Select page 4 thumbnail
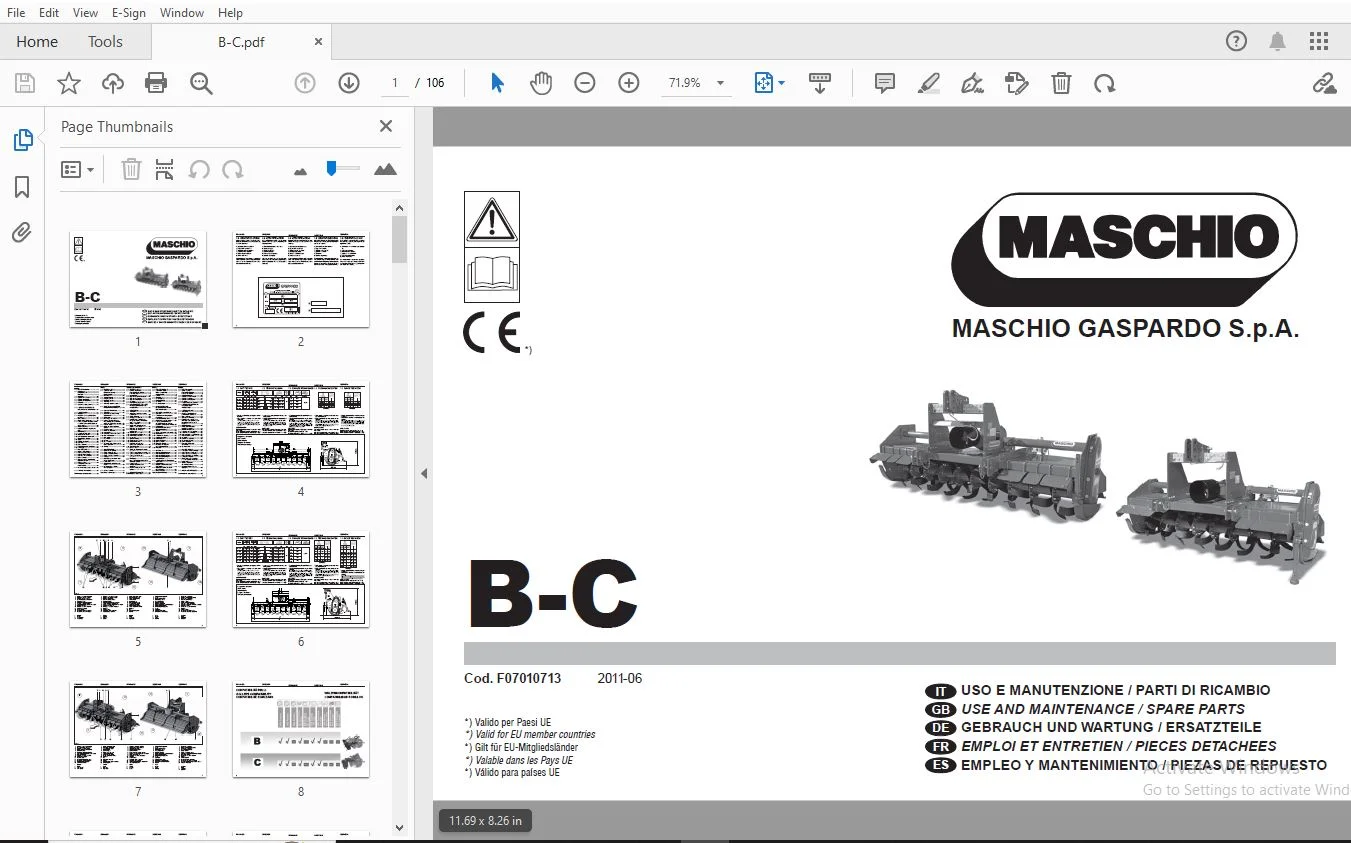Image resolution: width=1351 pixels, height=843 pixels. coord(301,429)
